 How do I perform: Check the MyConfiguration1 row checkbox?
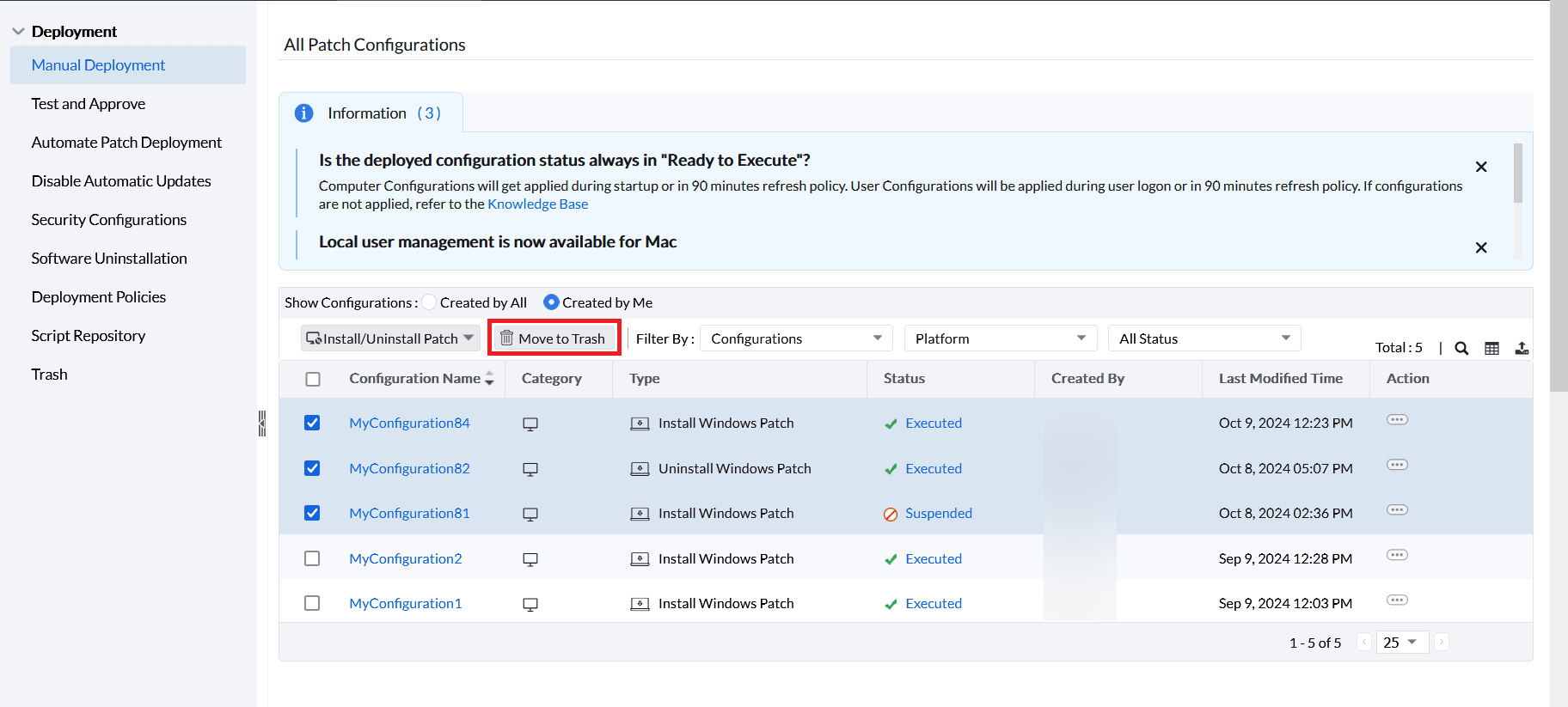(x=312, y=603)
